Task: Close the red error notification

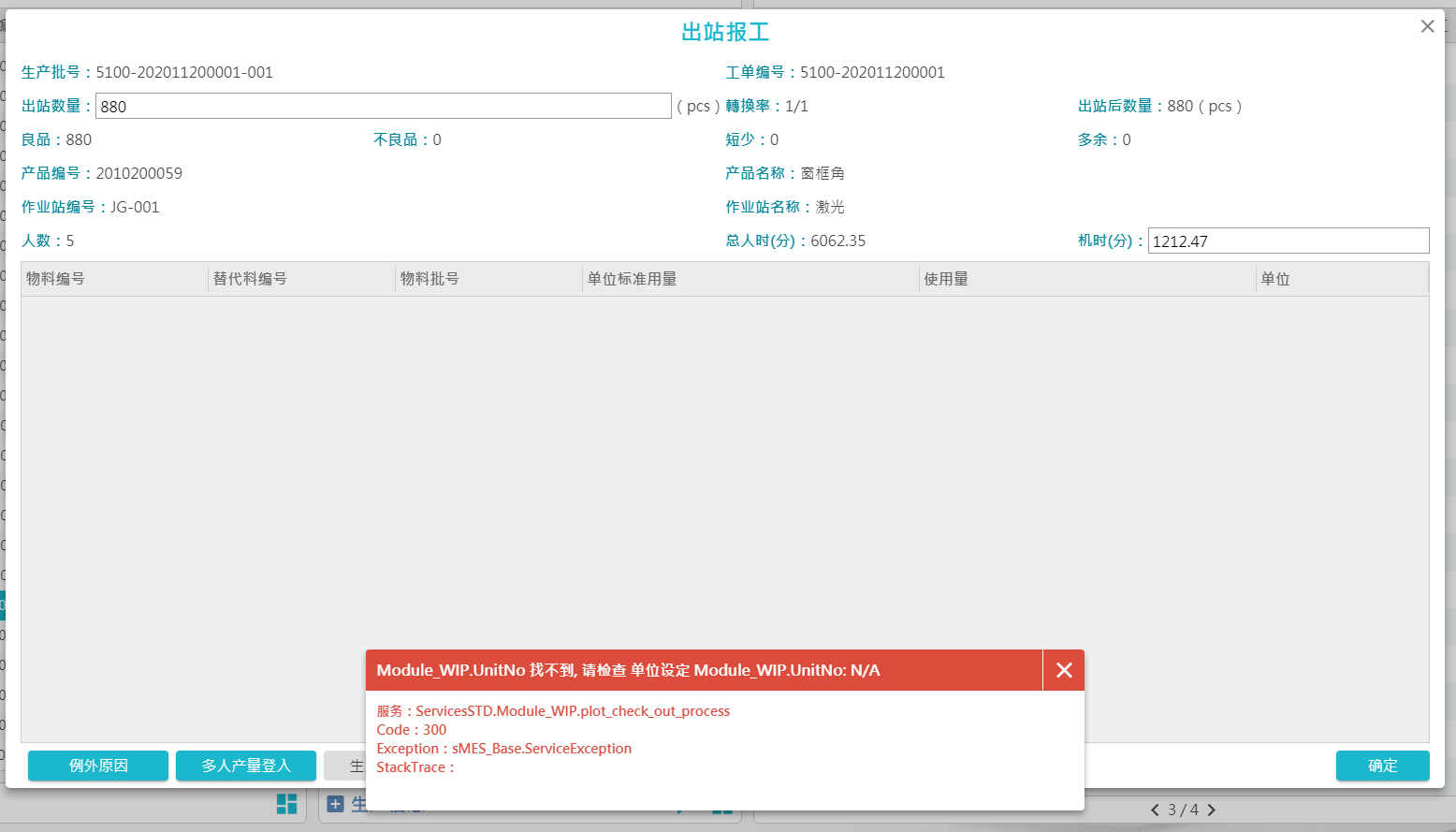Action: (x=1064, y=670)
